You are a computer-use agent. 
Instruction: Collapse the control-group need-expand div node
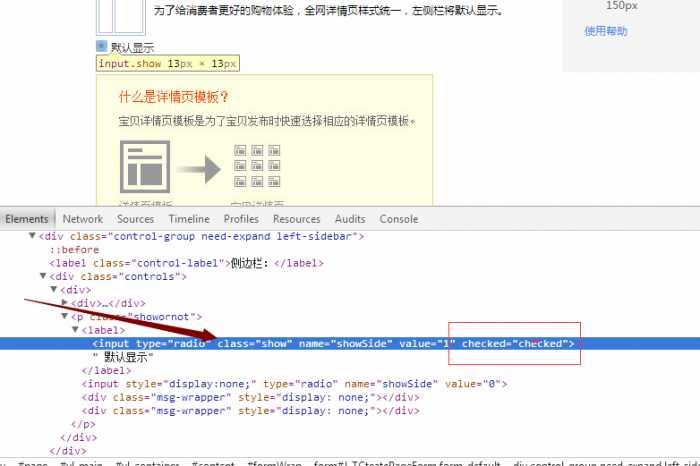[x=32, y=236]
